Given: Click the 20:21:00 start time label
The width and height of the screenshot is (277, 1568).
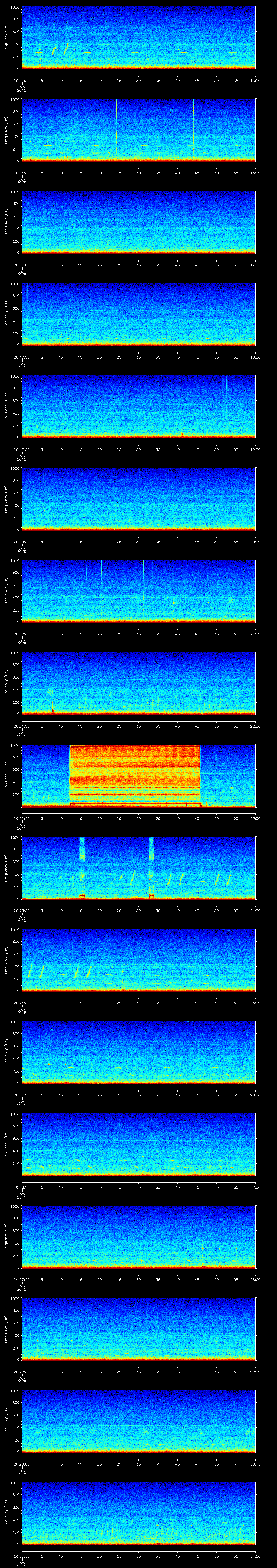Looking at the screenshot, I should pos(21,726).
